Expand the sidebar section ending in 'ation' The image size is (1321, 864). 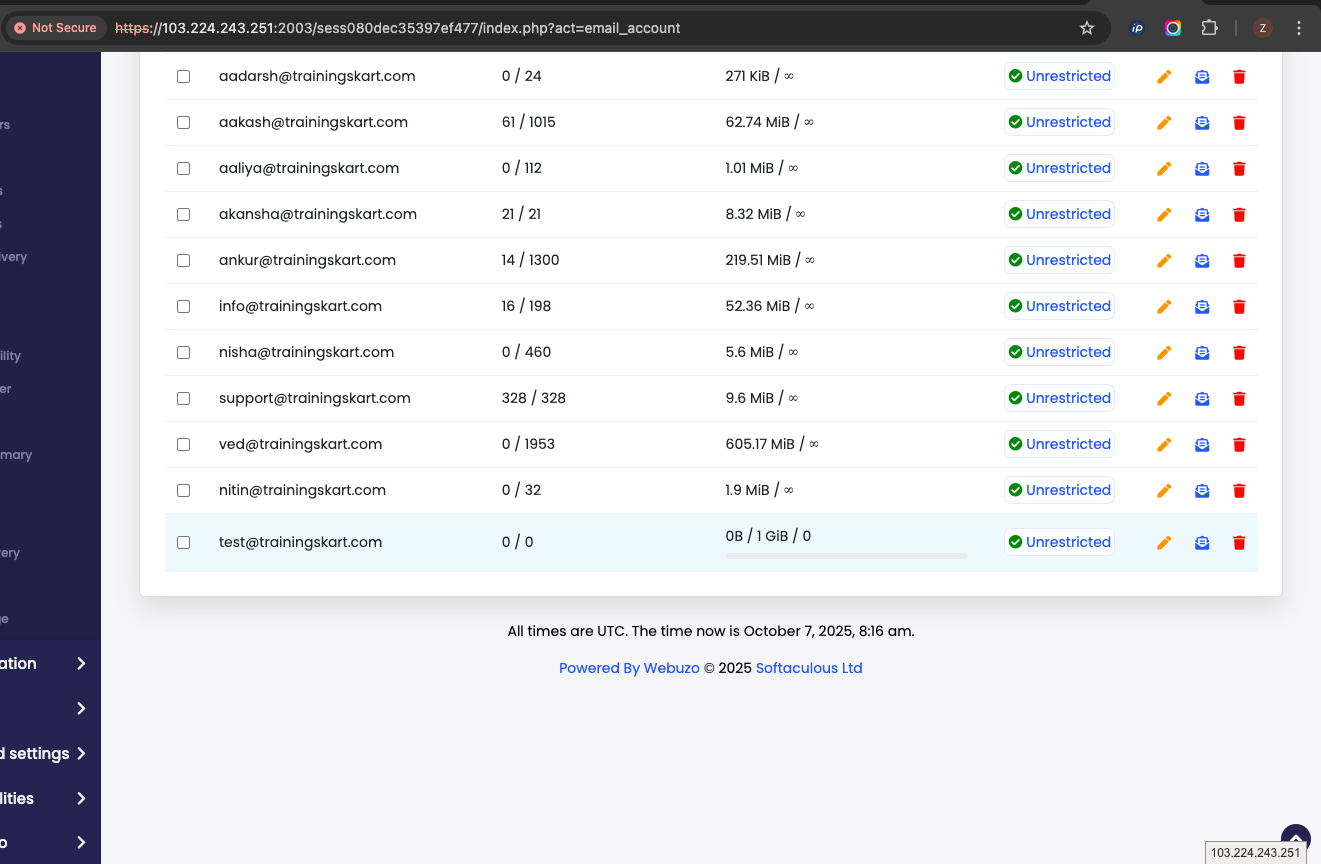[x=81, y=664]
